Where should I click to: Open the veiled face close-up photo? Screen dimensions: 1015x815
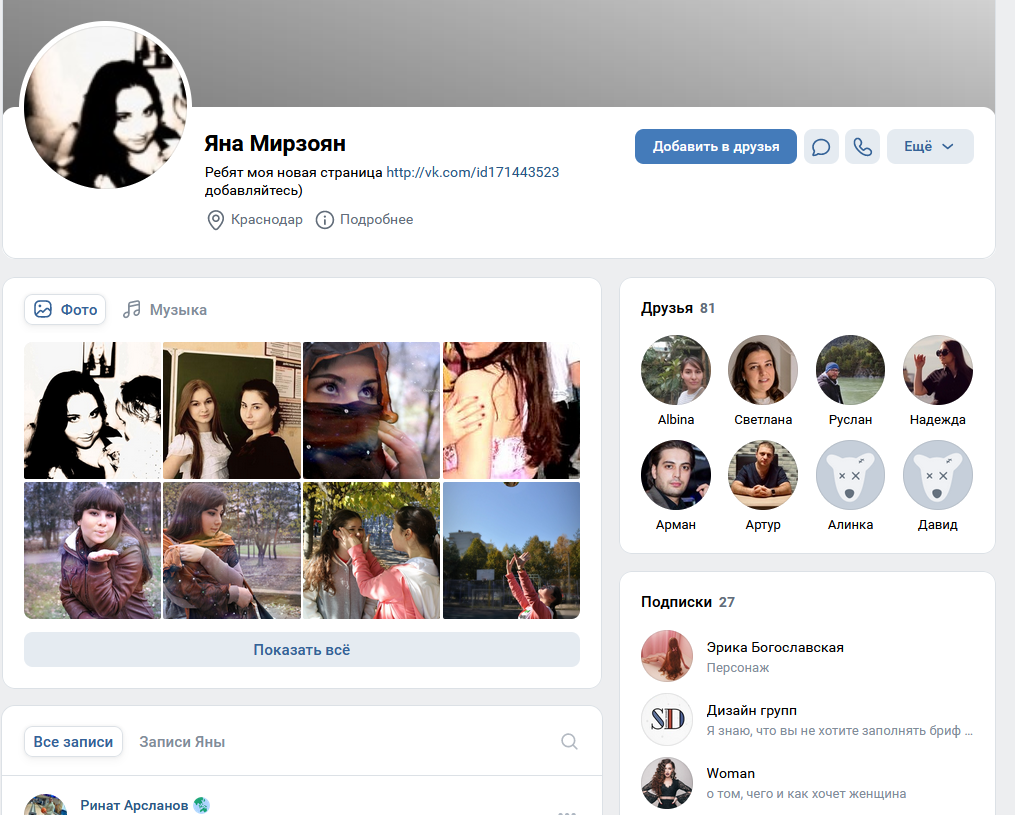372,410
